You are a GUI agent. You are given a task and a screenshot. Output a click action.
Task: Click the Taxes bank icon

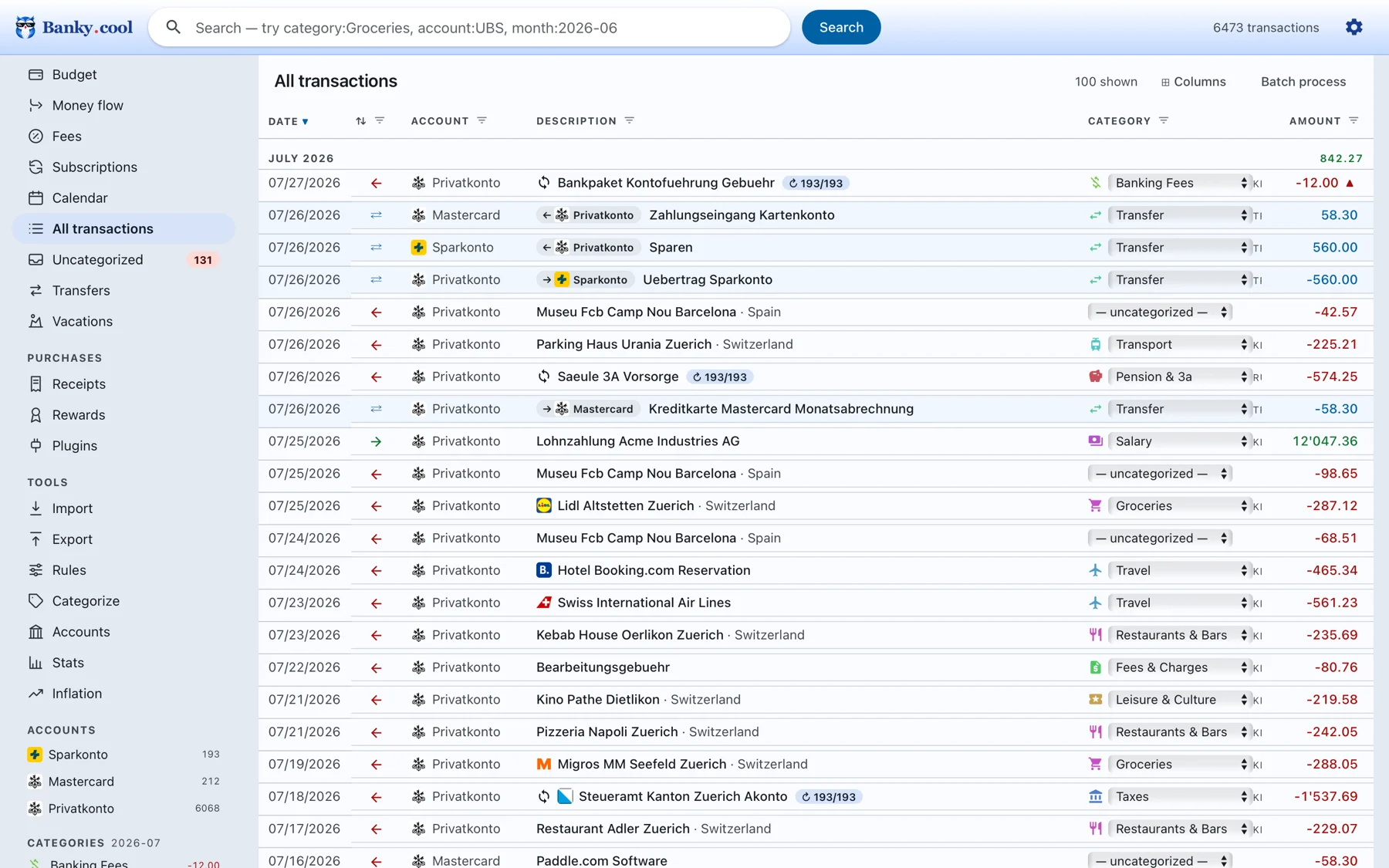1095,796
